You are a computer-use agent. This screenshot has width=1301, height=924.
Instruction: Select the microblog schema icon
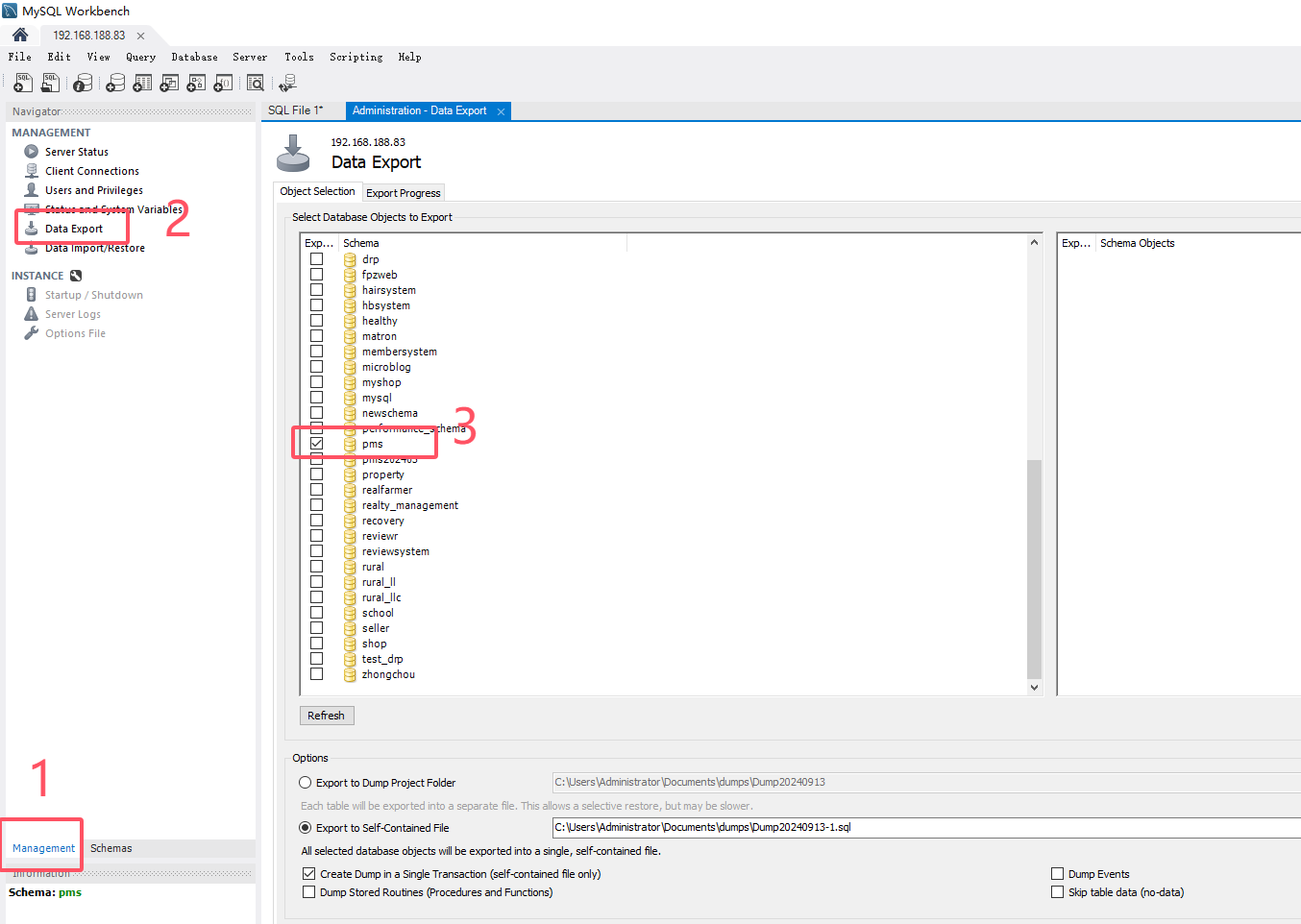350,367
